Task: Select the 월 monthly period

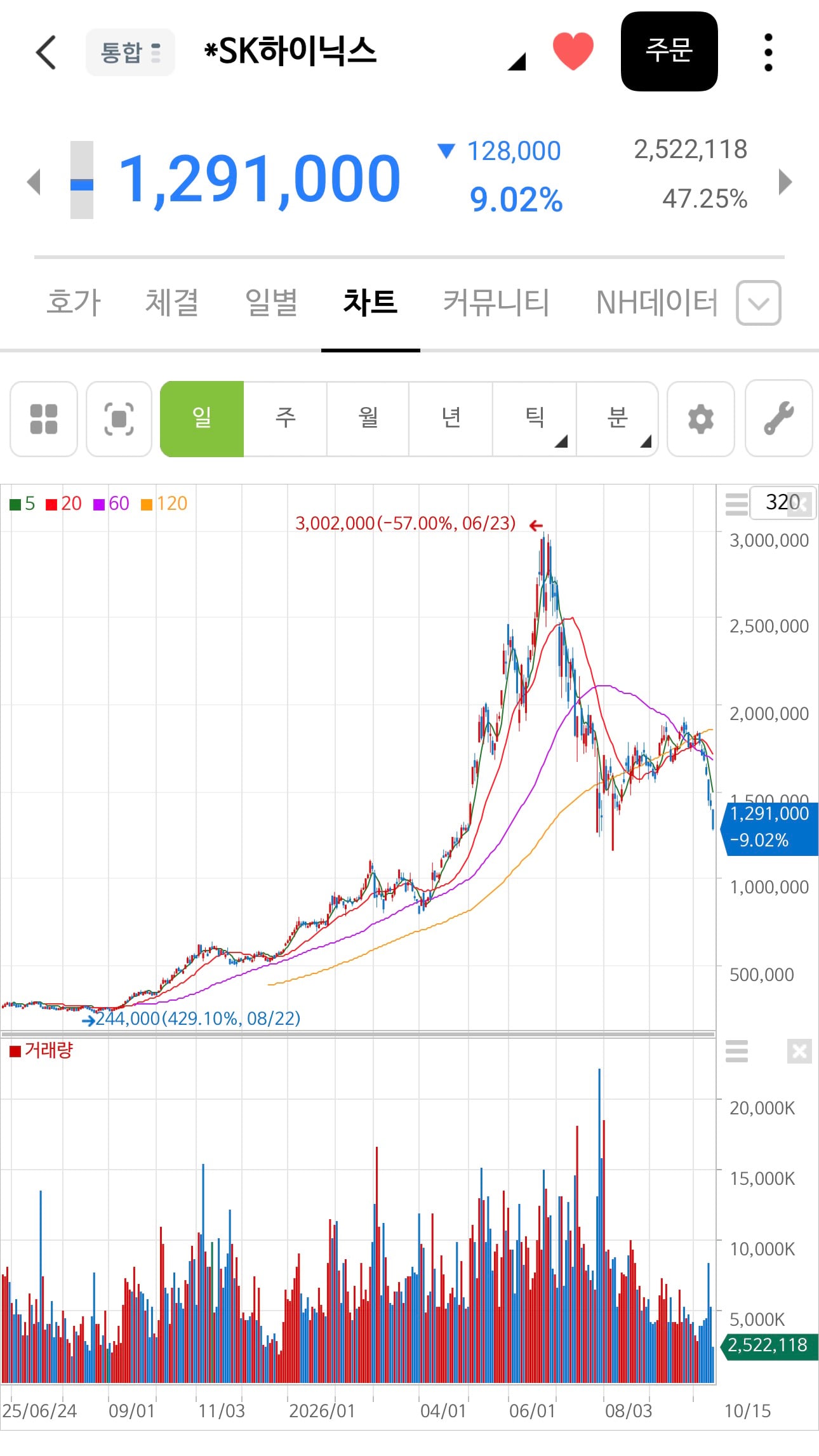Action: tap(368, 419)
